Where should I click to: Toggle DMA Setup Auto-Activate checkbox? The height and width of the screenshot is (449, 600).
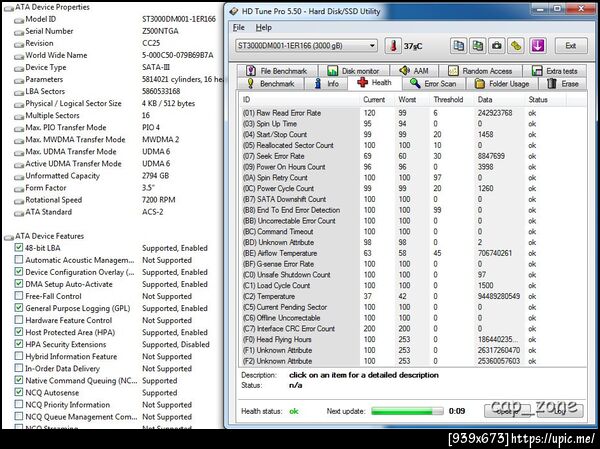click(18, 284)
